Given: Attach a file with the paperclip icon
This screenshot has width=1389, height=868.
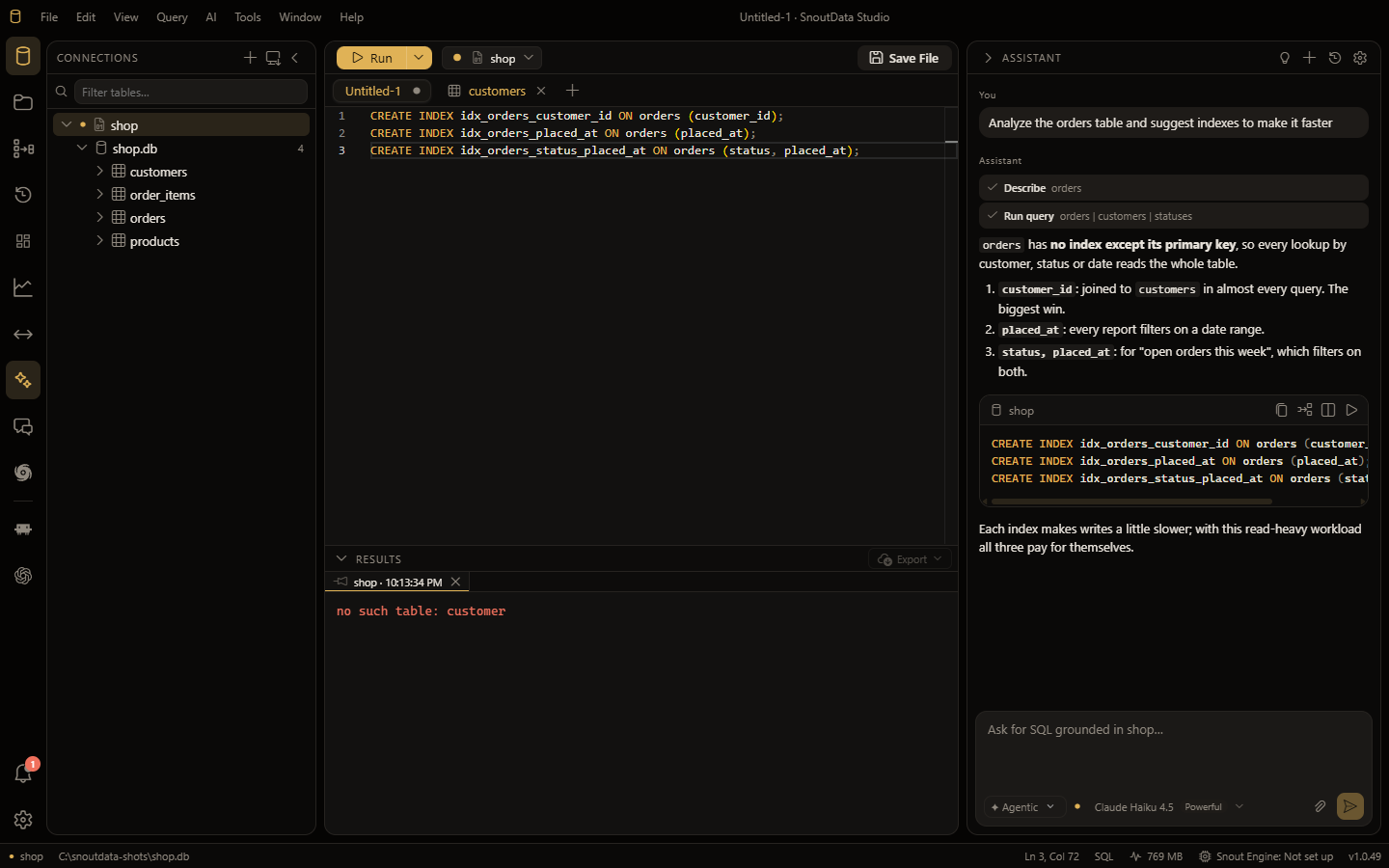Looking at the screenshot, I should 1320,806.
